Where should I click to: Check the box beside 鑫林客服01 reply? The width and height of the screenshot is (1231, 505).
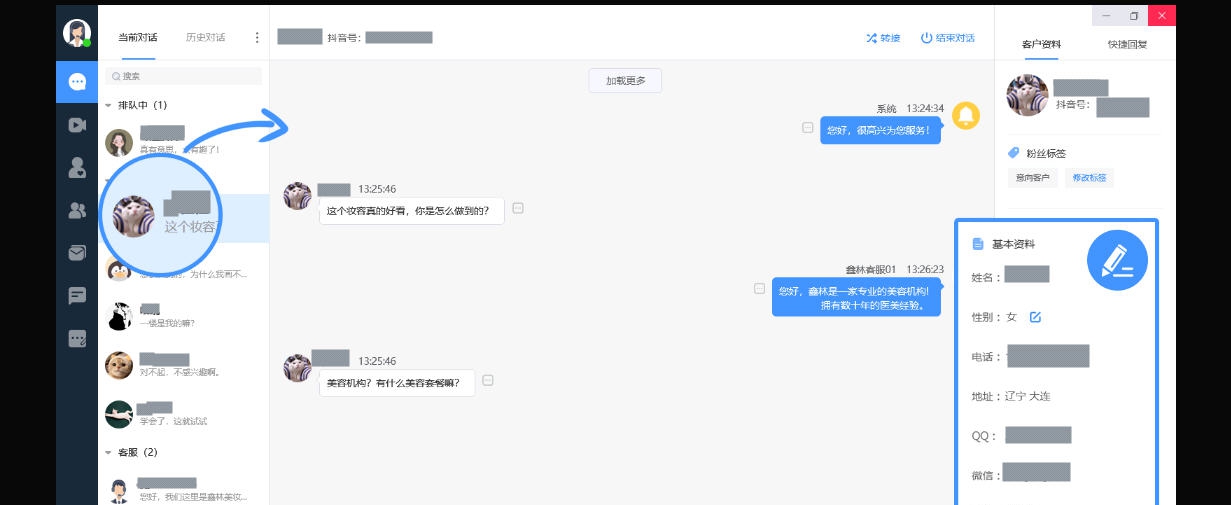point(759,288)
